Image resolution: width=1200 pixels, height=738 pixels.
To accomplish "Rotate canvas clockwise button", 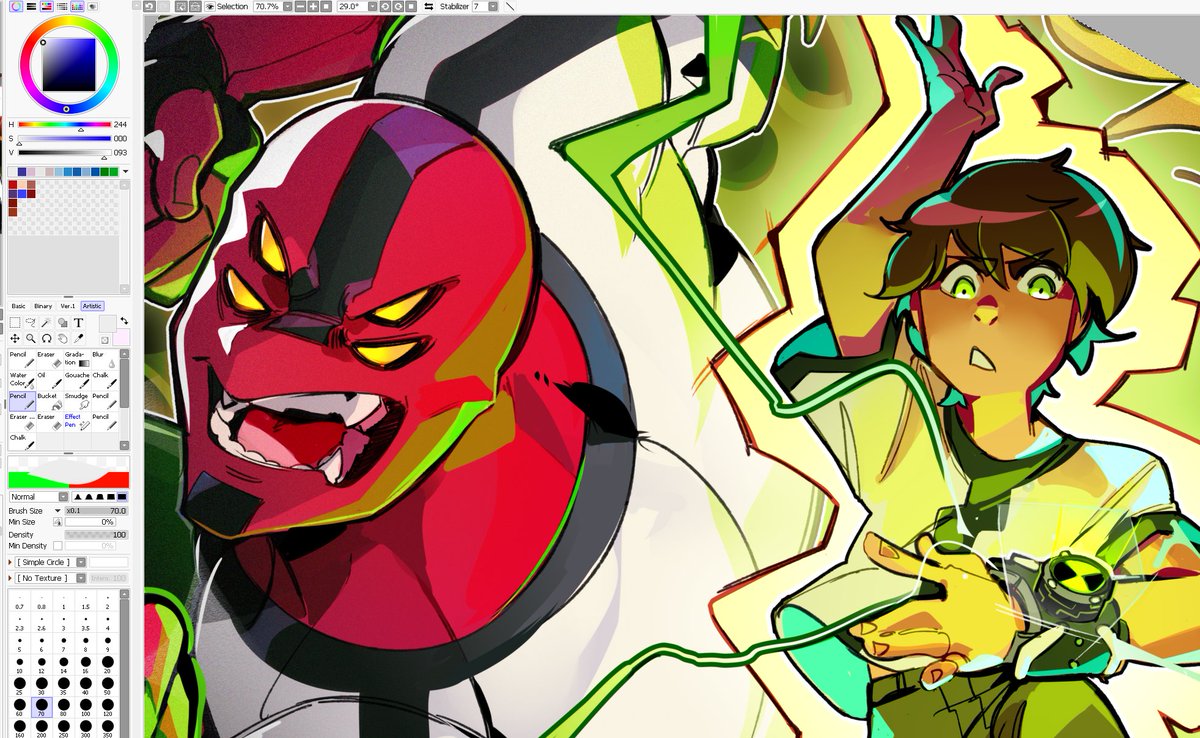I will pyautogui.click(x=398, y=6).
